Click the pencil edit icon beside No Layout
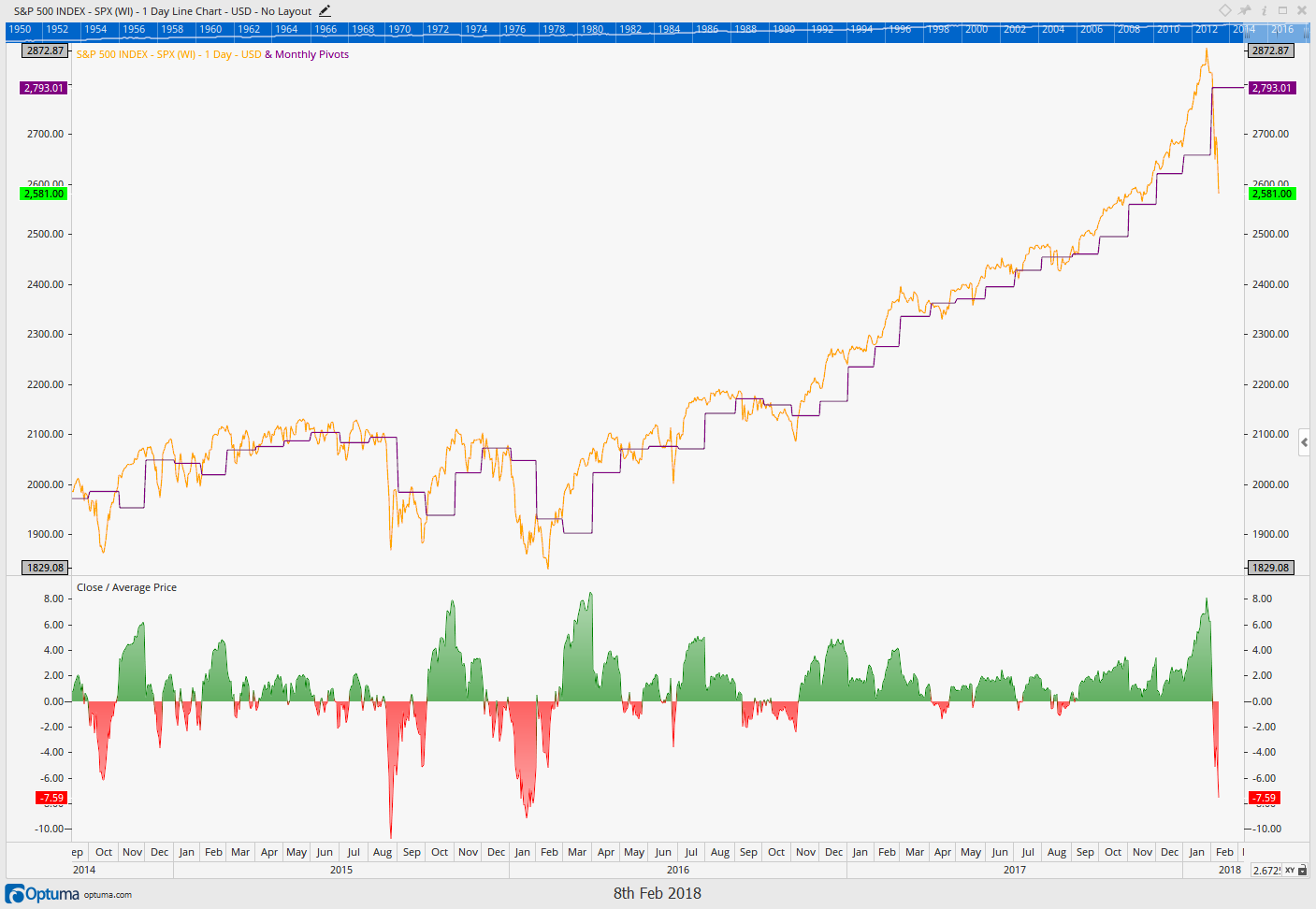The image size is (1316, 909). pyautogui.click(x=325, y=11)
